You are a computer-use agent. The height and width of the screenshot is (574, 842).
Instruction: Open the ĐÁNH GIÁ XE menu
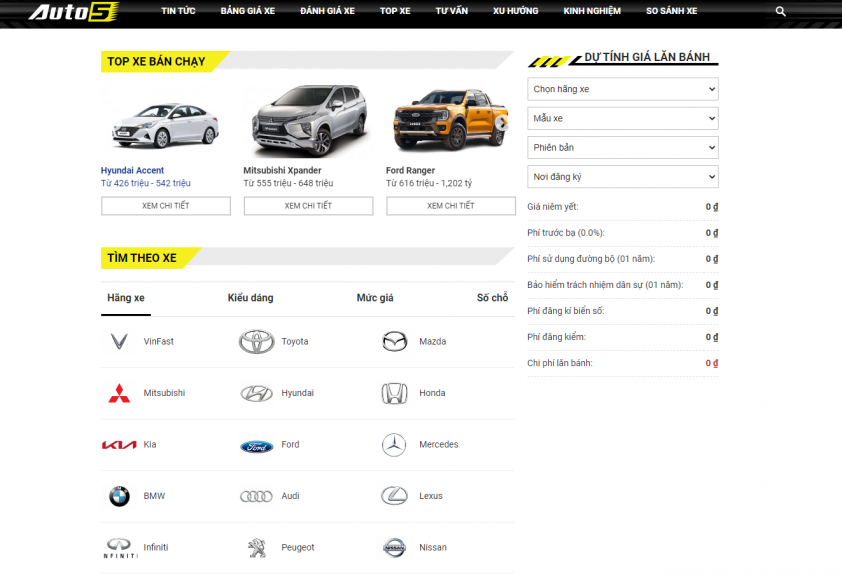[x=328, y=11]
